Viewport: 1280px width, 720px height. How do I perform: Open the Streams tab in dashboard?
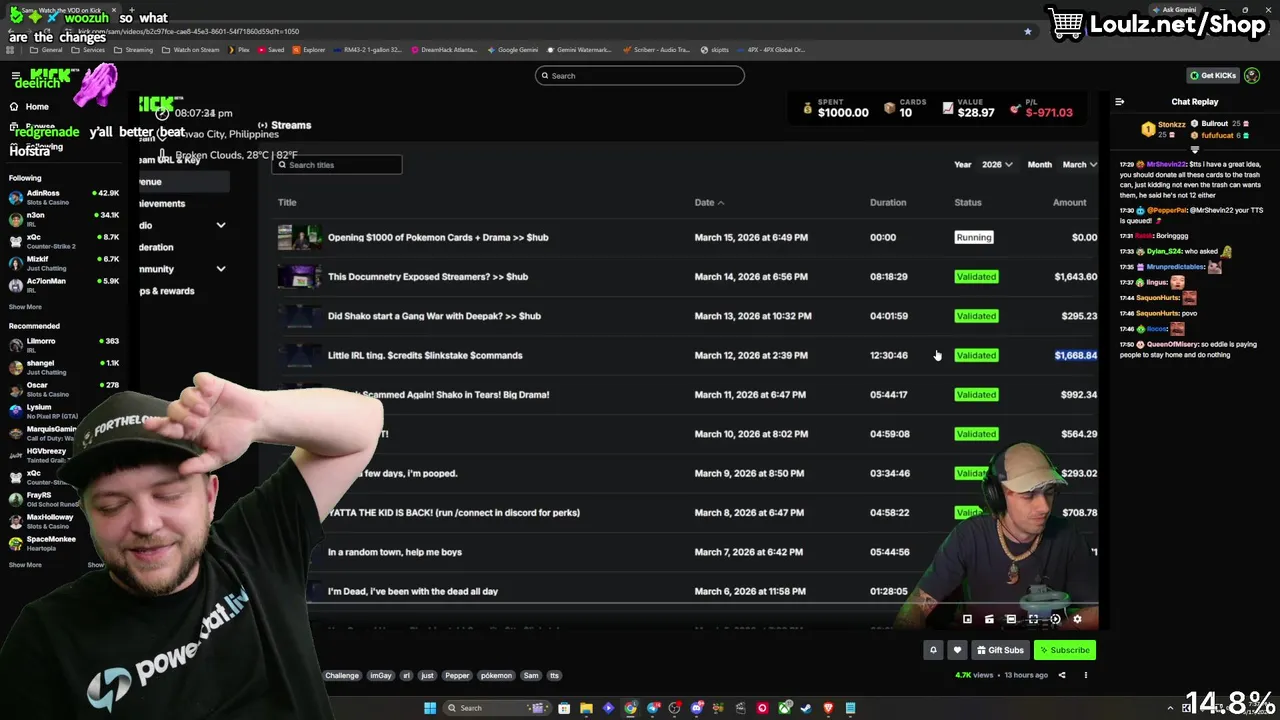coord(285,125)
